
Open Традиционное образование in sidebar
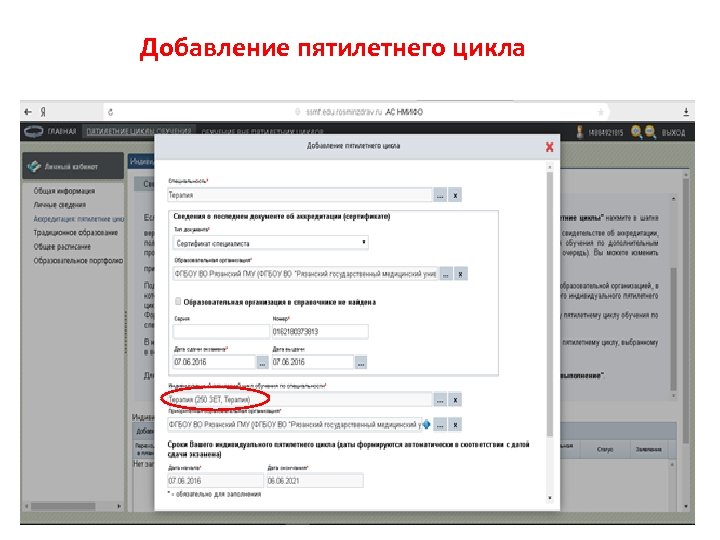pyautogui.click(x=76, y=233)
